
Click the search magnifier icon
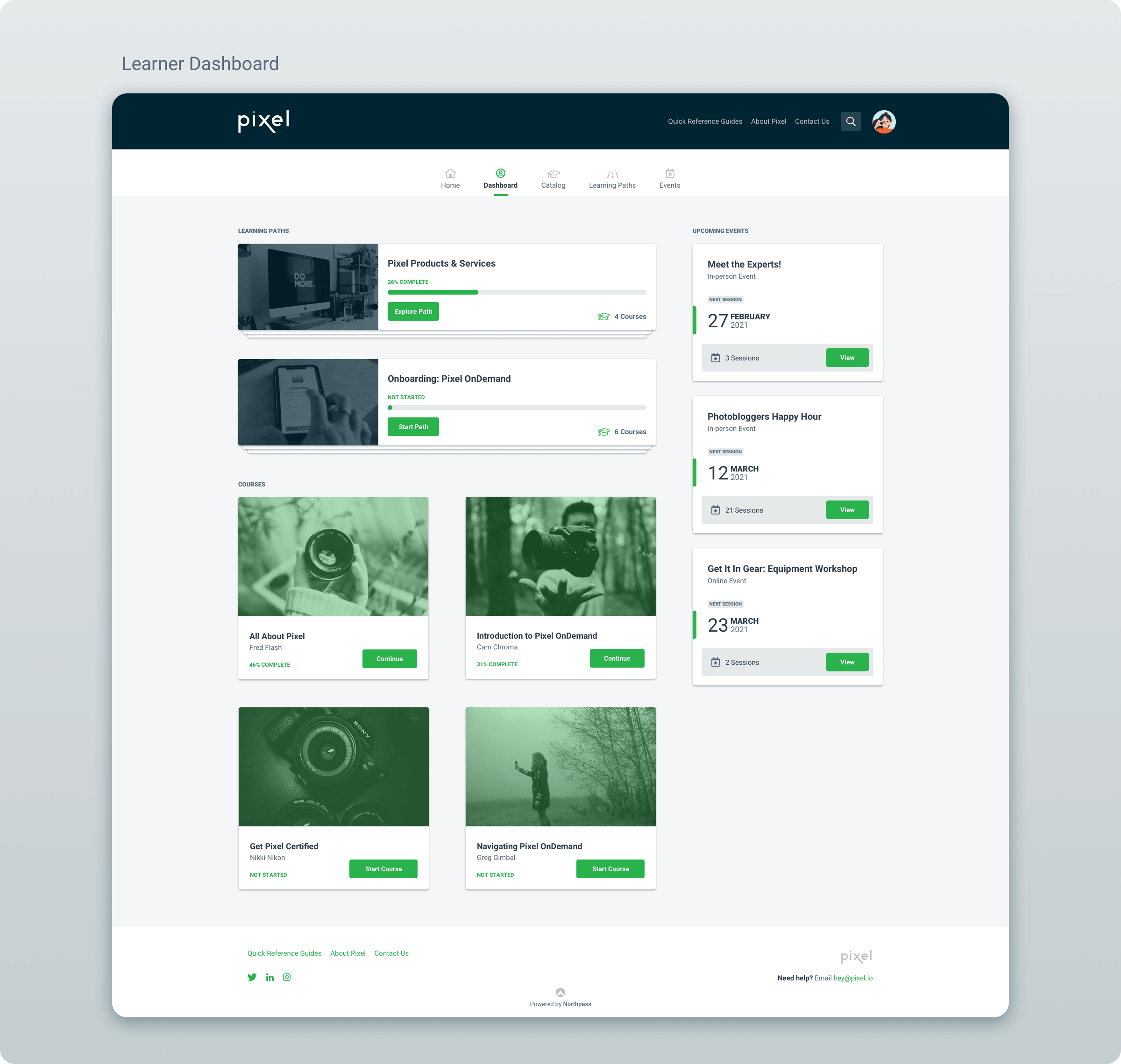(x=852, y=121)
